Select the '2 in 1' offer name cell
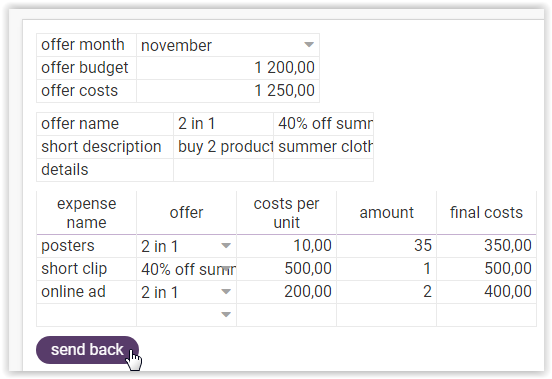552x379 pixels. point(223,124)
